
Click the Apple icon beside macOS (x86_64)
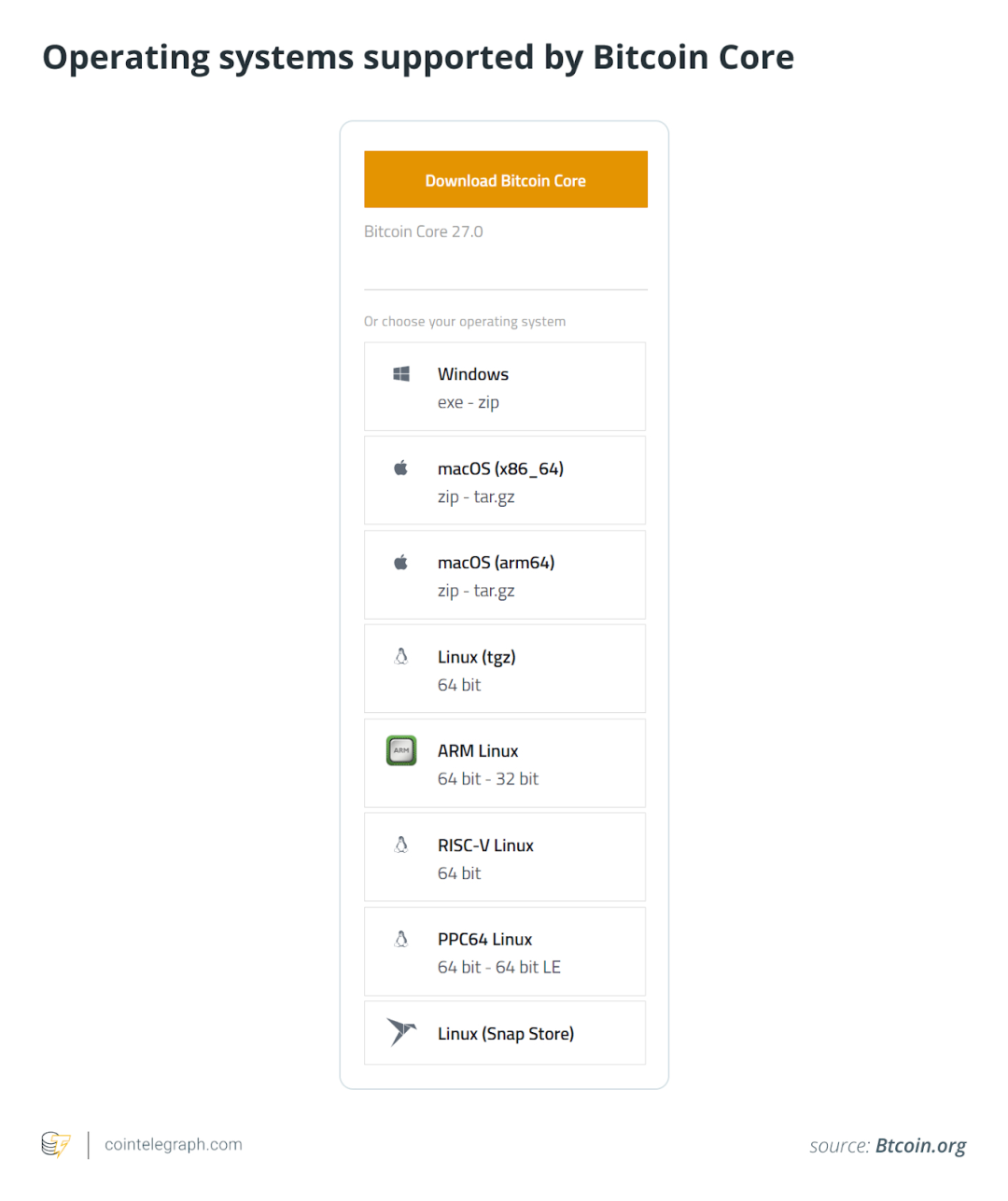(400, 468)
